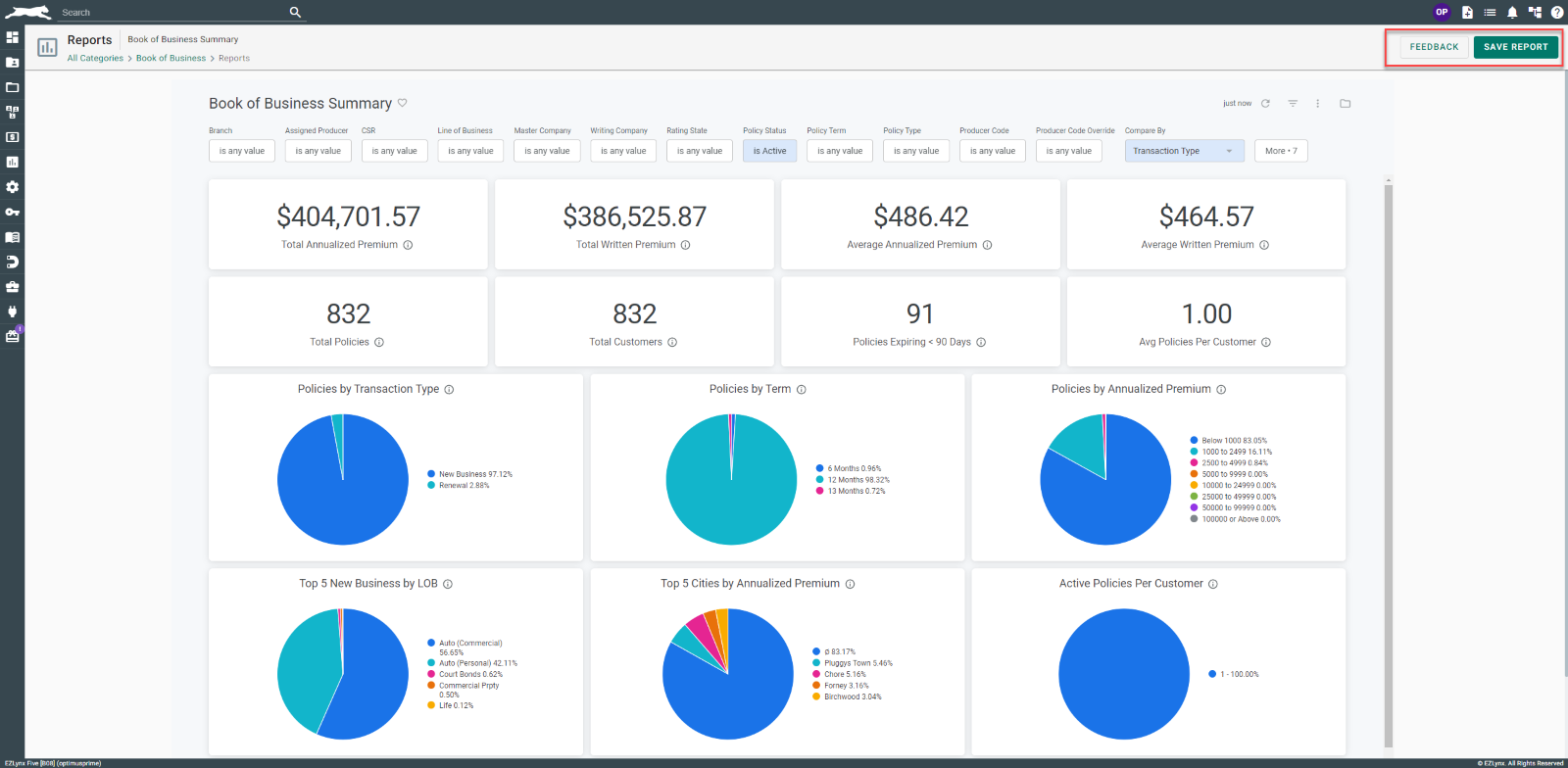This screenshot has width=1568, height=768.
Task: Toggle New Business legend in Transaction Type chart
Action: (469, 474)
